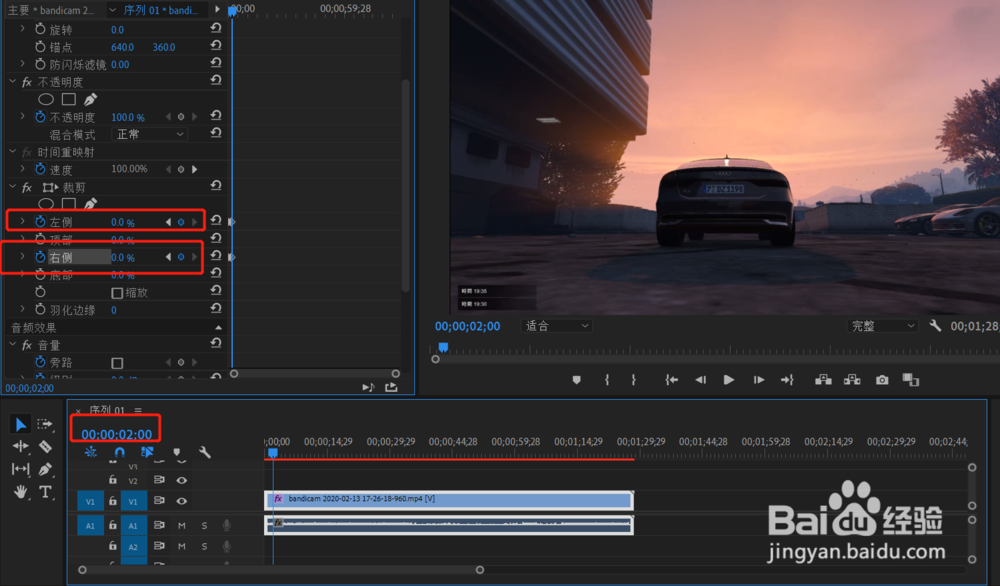Toggle nest-or-individual-clips insert button
Viewport: 1000px width, 586px height.
(x=91, y=452)
